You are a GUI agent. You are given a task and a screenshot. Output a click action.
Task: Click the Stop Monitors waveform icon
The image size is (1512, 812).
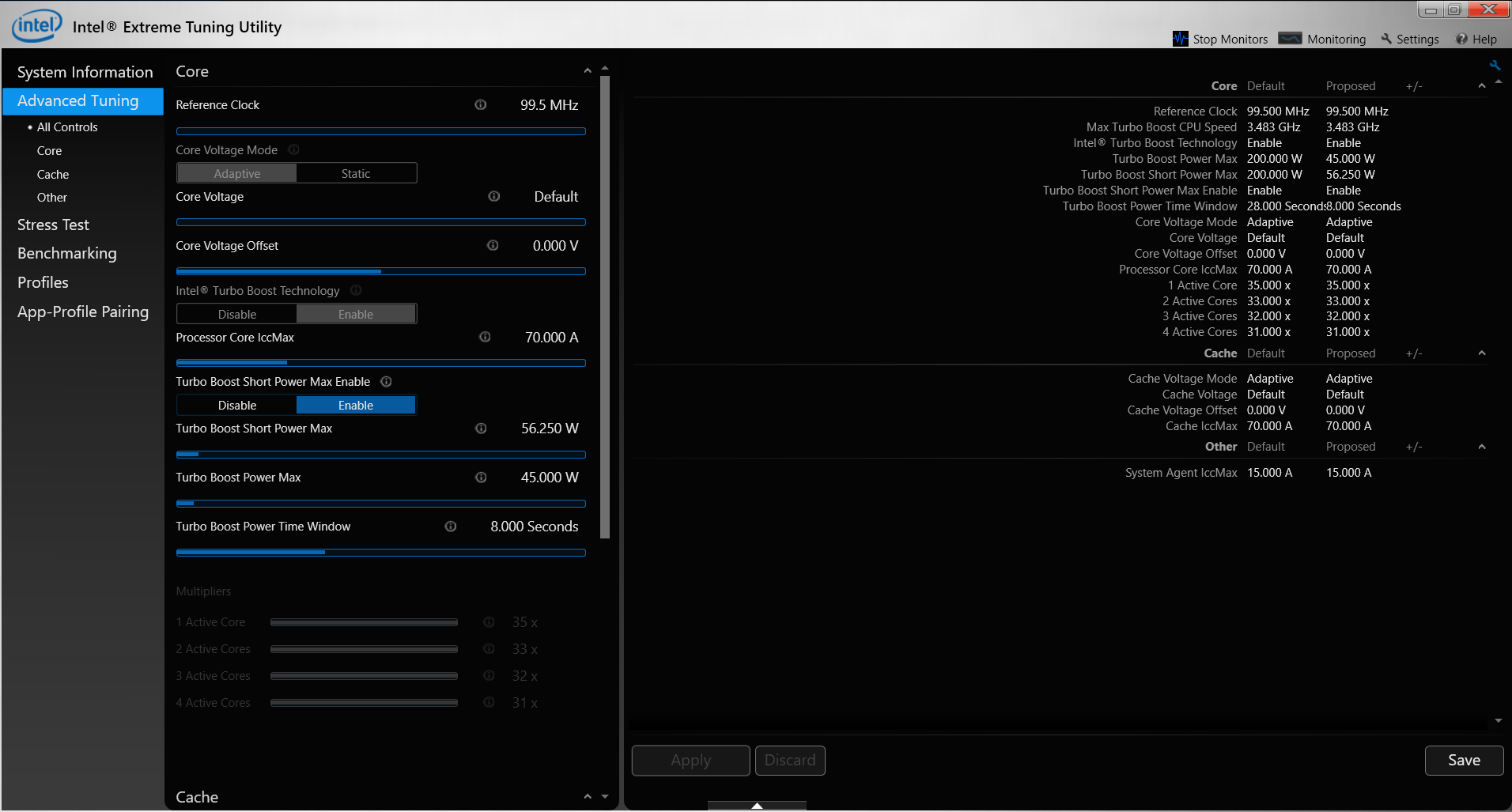[x=1180, y=39]
